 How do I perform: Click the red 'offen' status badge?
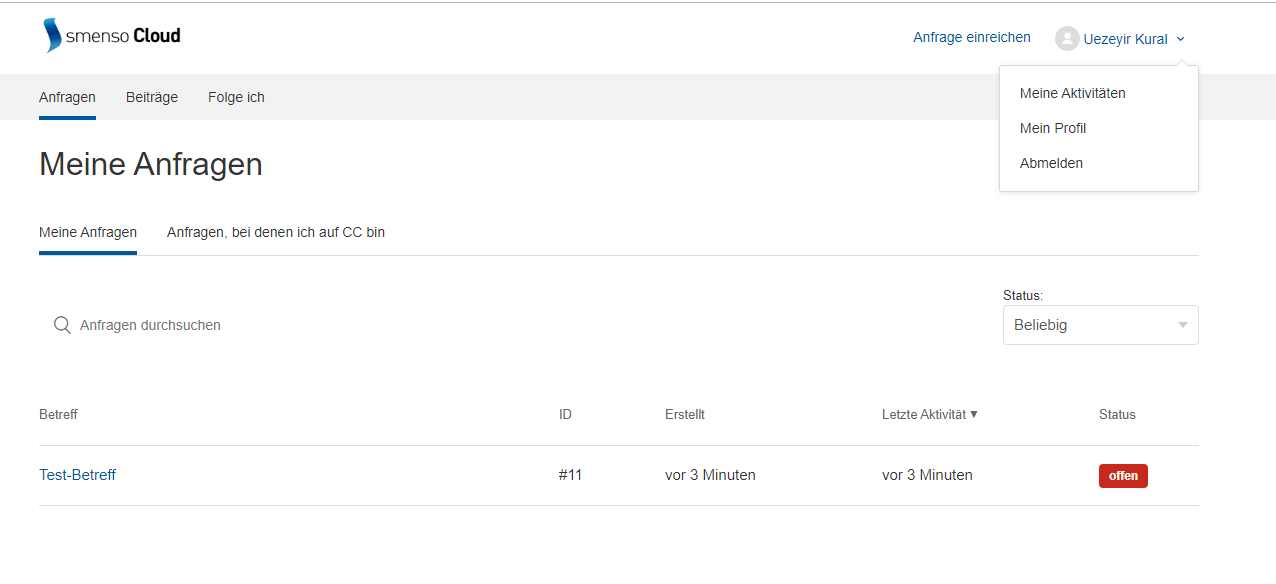tap(1123, 476)
